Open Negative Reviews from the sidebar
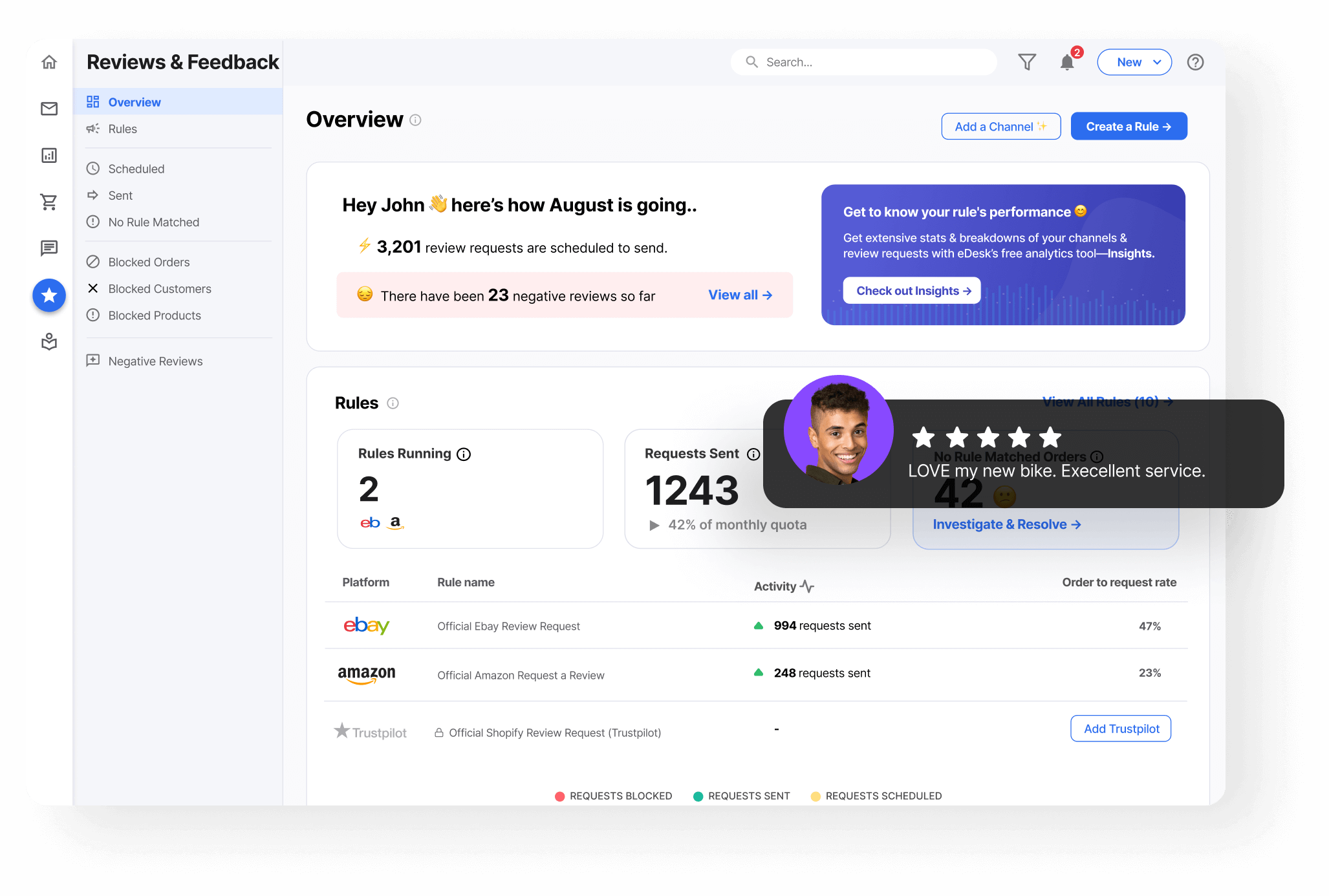This screenshot has width=1329, height=896. [155, 361]
